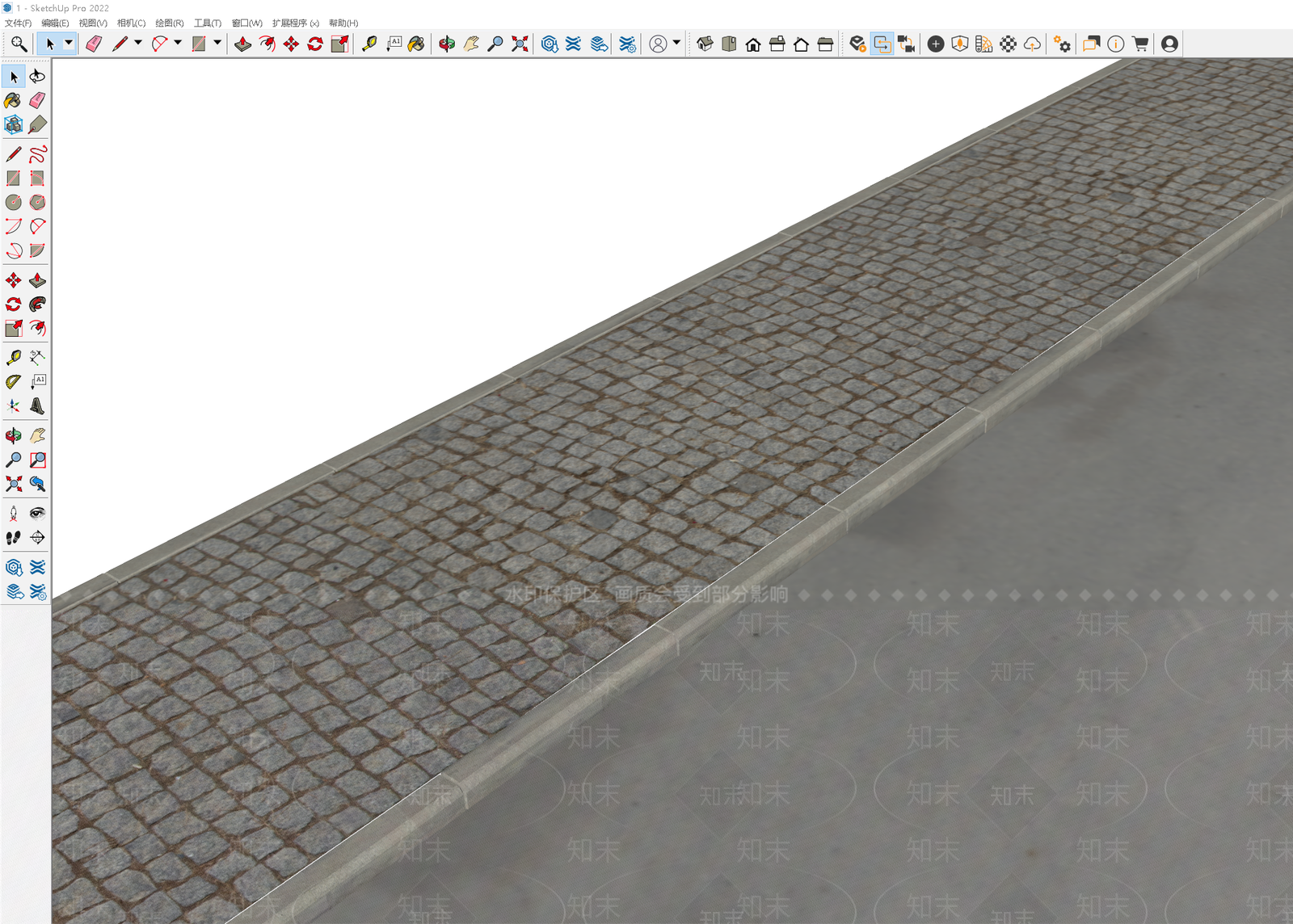The width and height of the screenshot is (1293, 924).
Task: Open the 绘图(R) menu
Action: click(x=170, y=23)
